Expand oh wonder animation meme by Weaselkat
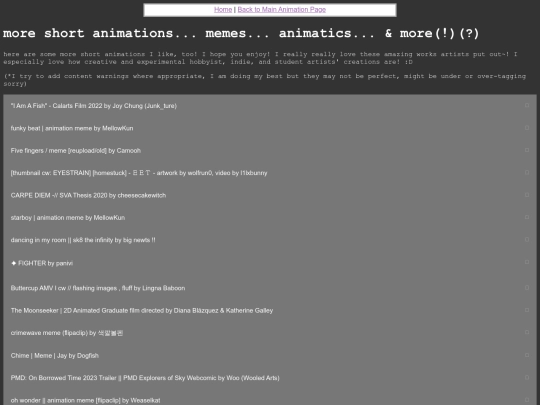Screen dimensions: 540x405 pos(270,397)
